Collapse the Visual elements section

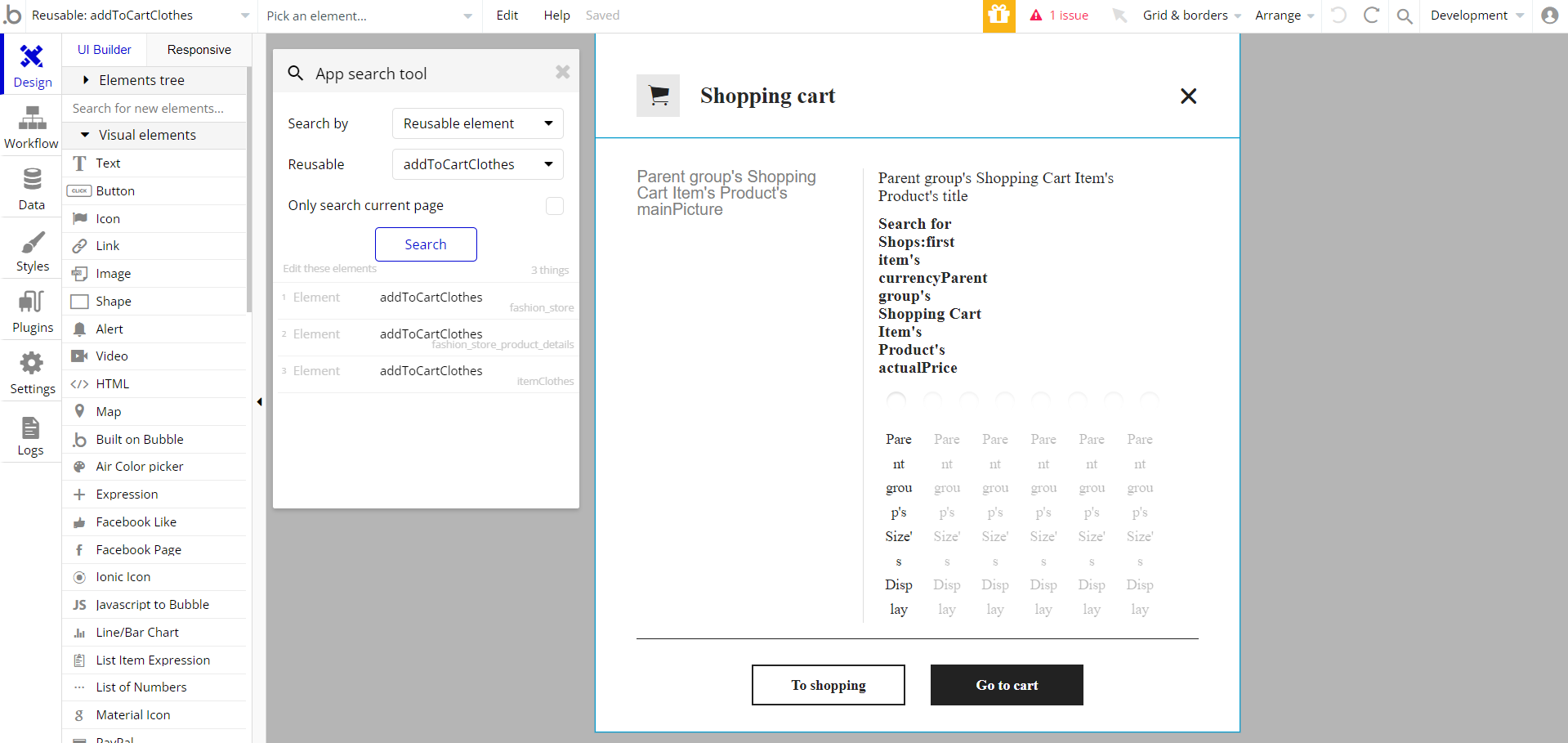coord(85,135)
